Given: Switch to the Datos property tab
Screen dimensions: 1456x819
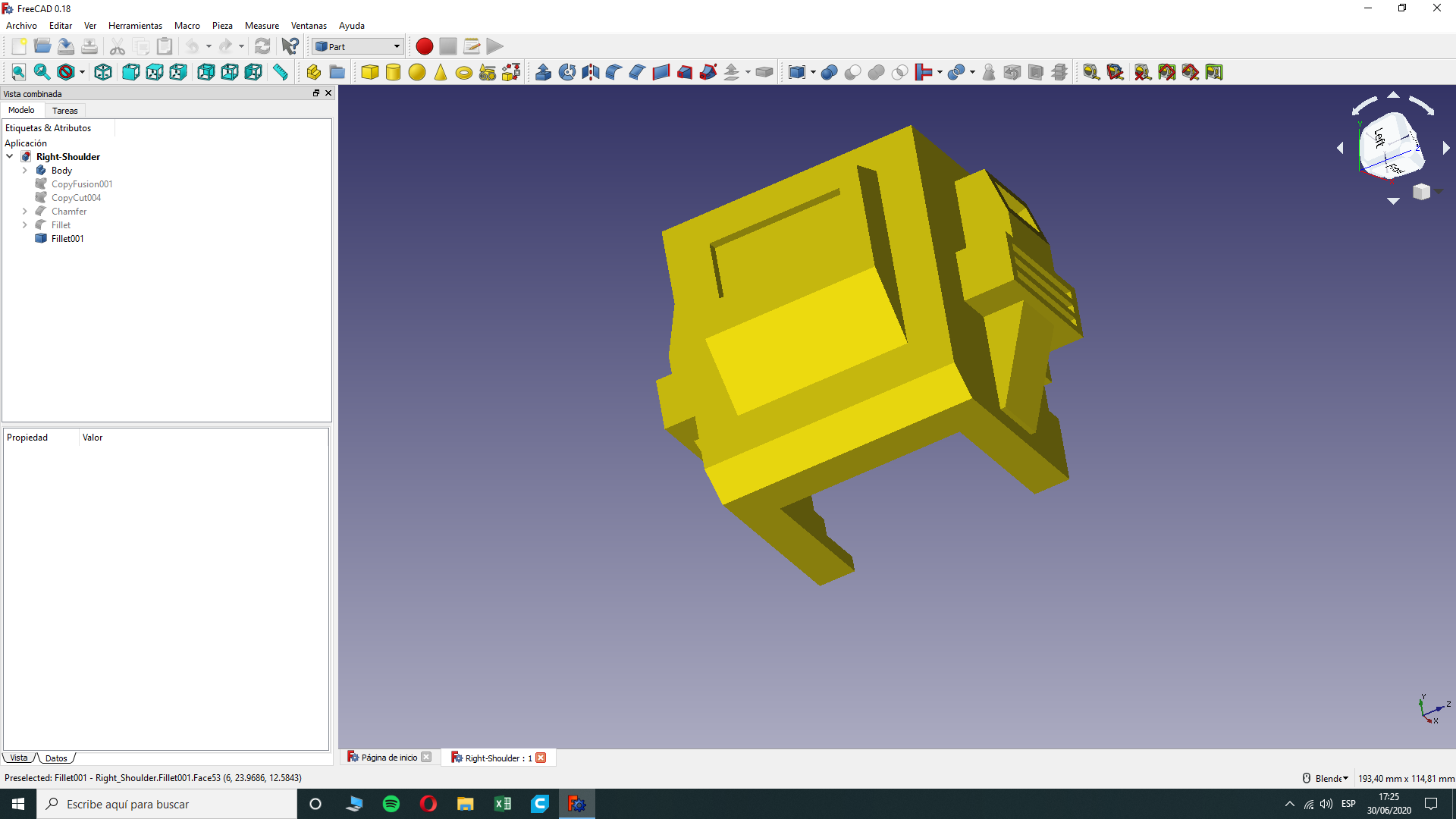Looking at the screenshot, I should pos(56,758).
